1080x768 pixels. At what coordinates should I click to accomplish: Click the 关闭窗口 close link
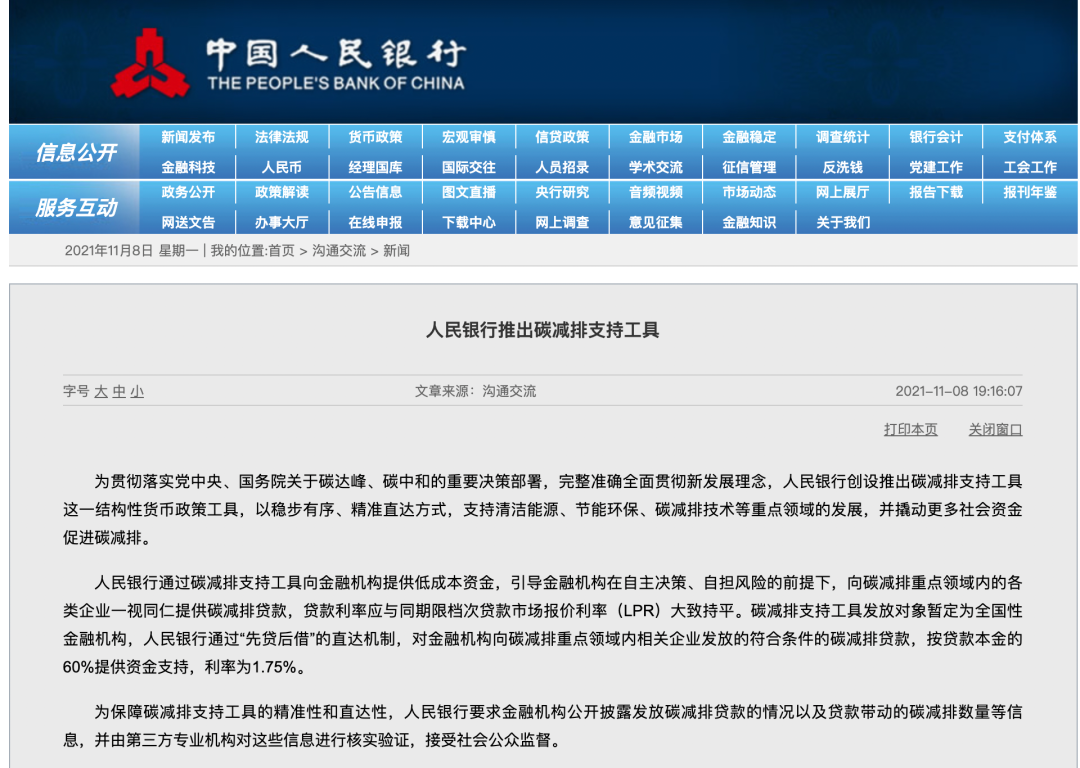(x=995, y=429)
